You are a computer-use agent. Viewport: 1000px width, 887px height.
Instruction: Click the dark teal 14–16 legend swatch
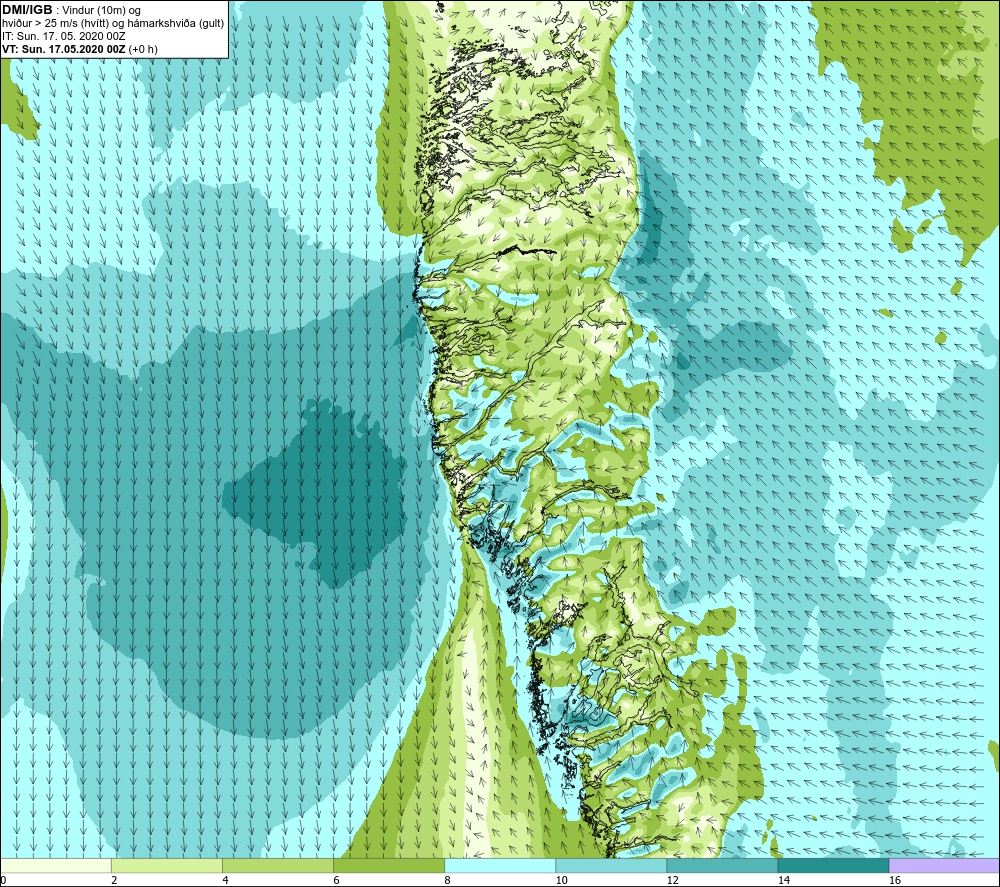[x=833, y=865]
